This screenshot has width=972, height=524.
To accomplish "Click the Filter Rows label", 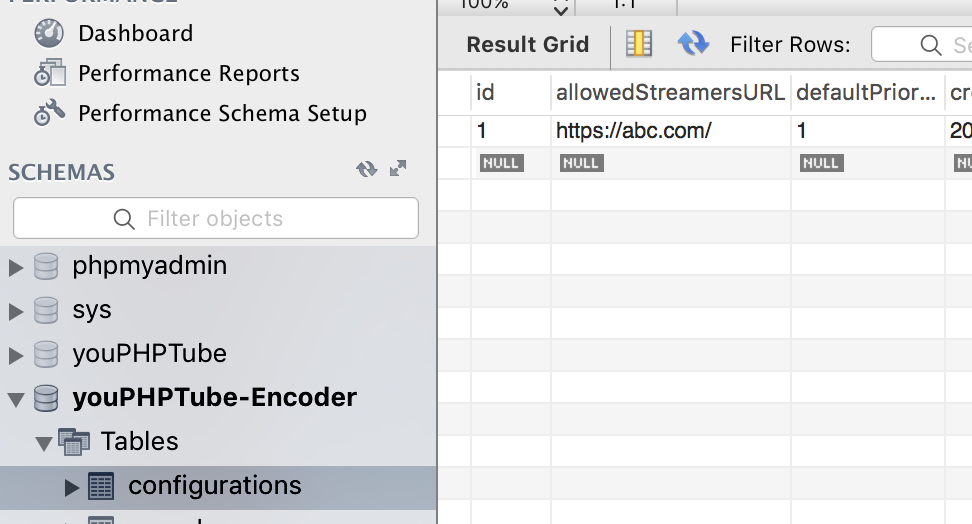I will pos(790,45).
